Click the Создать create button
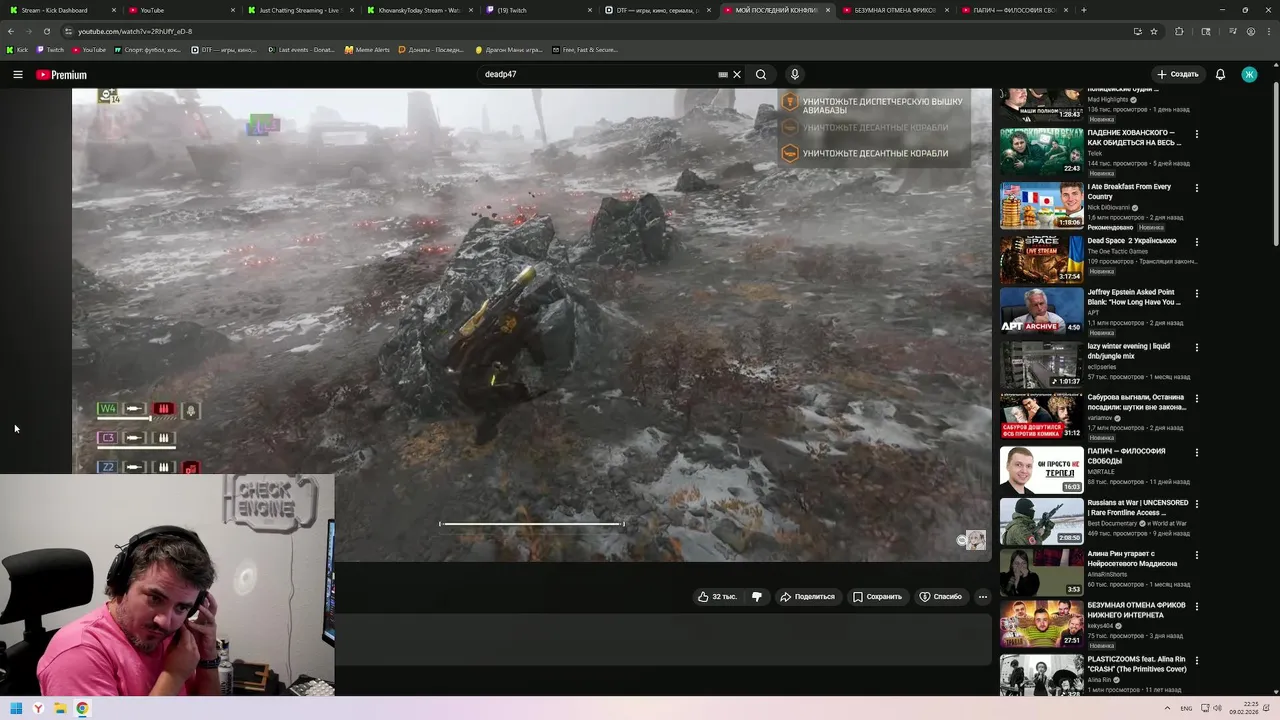Viewport: 1280px width, 720px height. (1177, 74)
